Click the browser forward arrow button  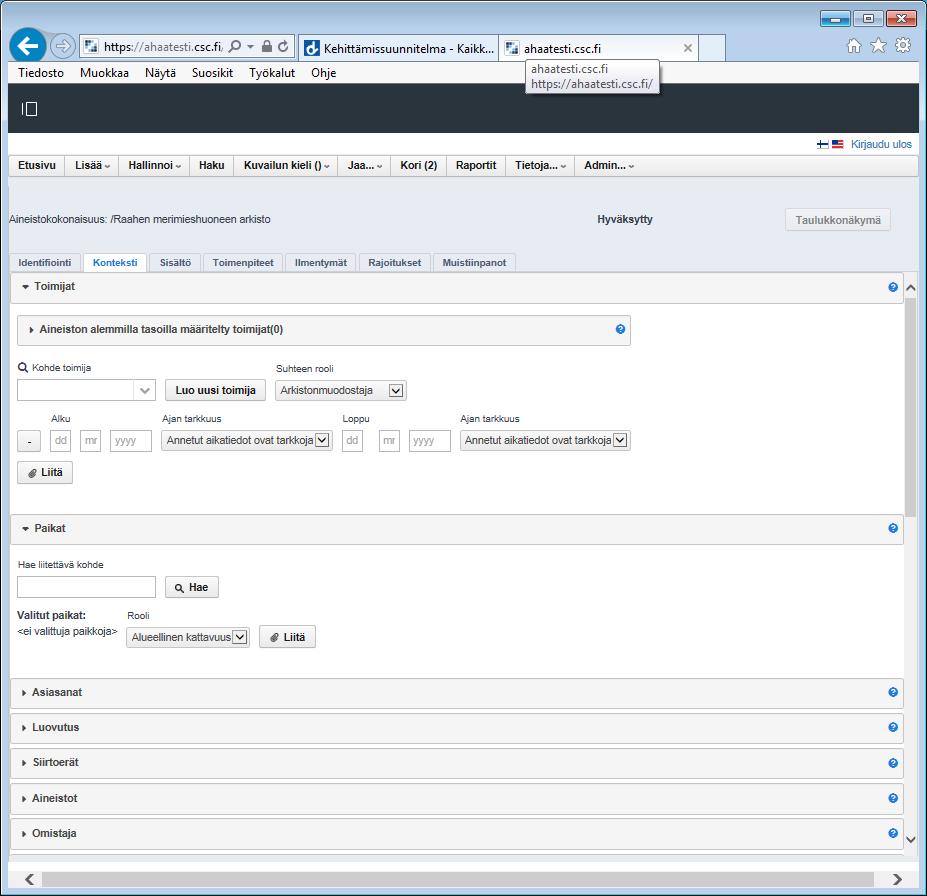(x=63, y=46)
